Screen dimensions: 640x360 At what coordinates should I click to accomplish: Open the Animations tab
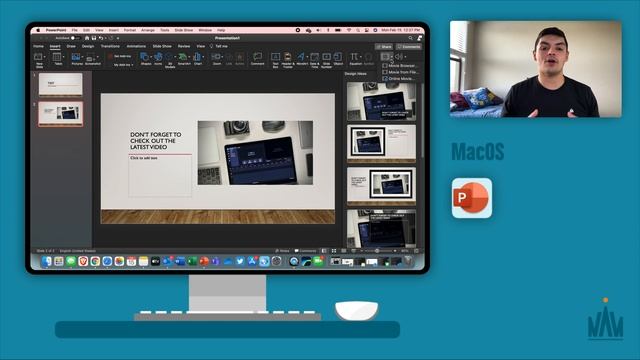pos(136,47)
